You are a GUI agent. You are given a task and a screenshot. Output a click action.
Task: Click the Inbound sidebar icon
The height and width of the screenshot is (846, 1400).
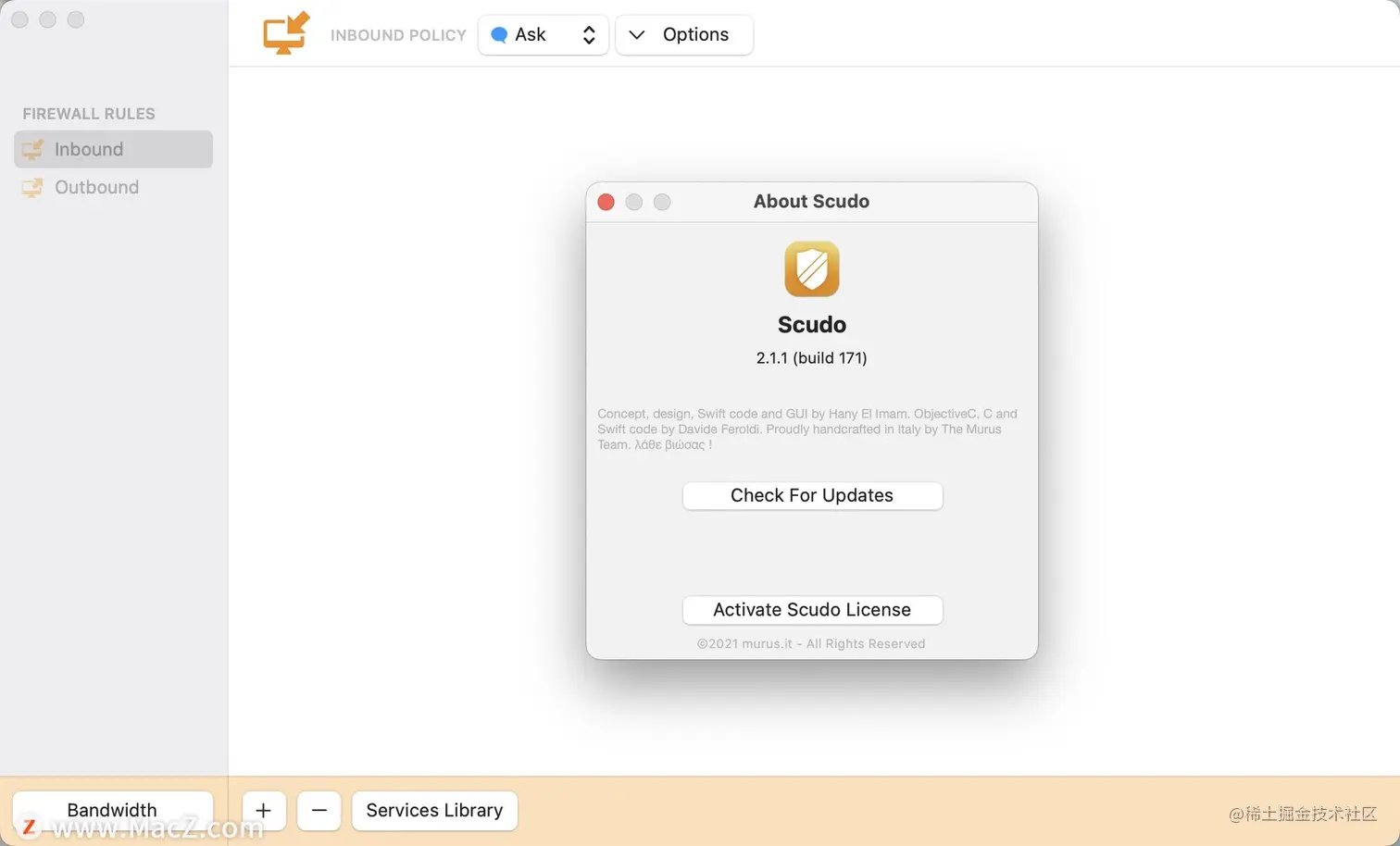pos(32,149)
